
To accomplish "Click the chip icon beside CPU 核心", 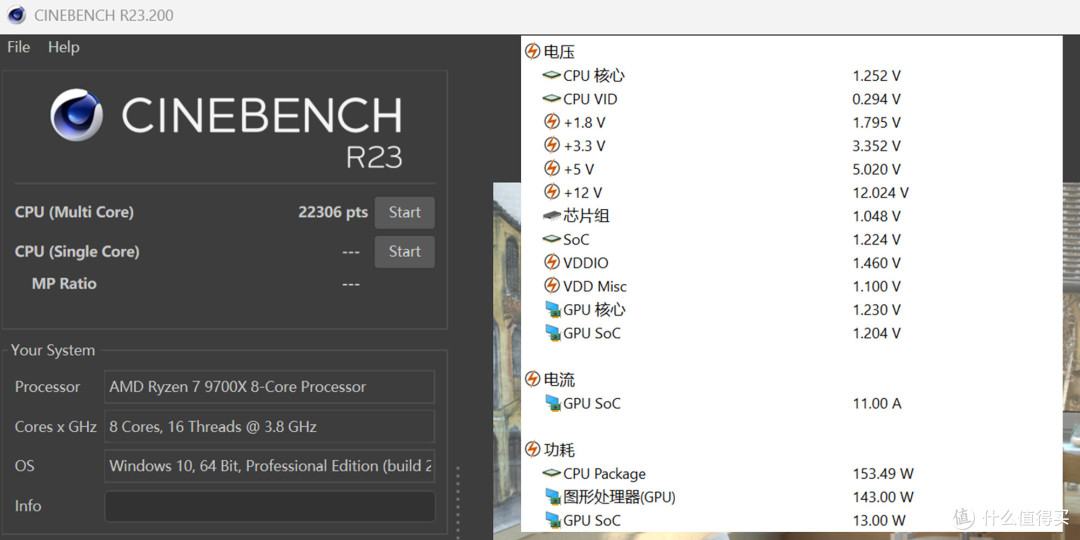I will point(552,75).
